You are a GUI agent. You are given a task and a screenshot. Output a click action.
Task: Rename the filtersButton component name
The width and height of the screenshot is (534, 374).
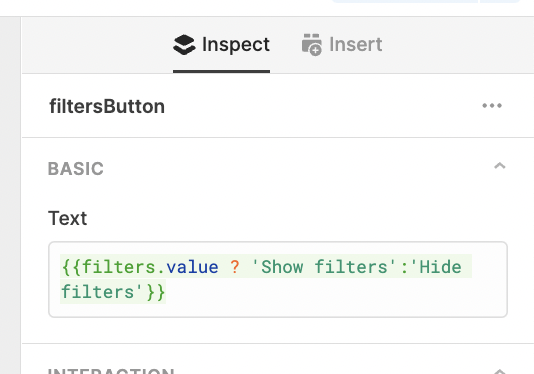[107, 106]
